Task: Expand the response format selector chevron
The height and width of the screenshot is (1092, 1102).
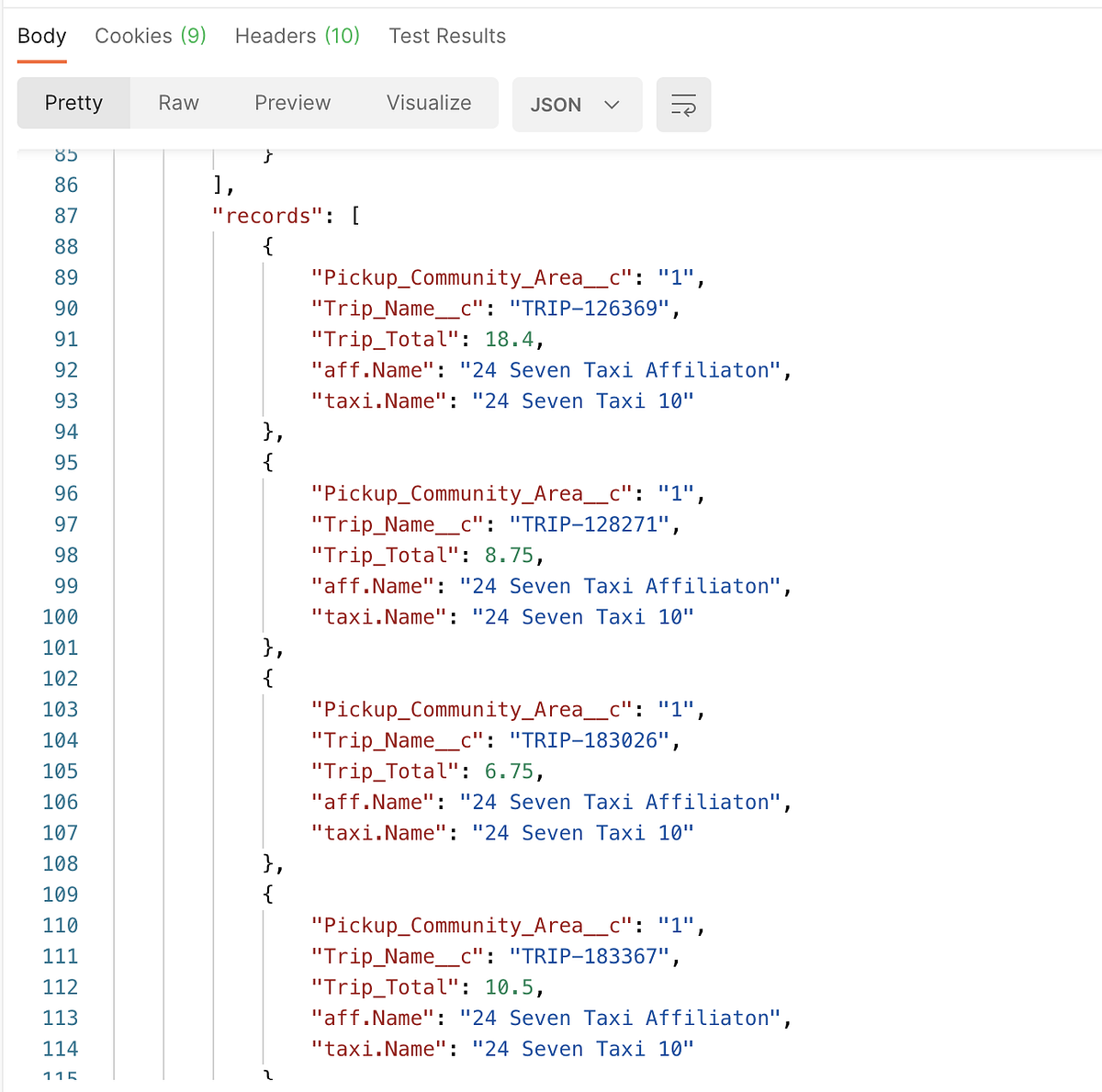Action: [613, 105]
